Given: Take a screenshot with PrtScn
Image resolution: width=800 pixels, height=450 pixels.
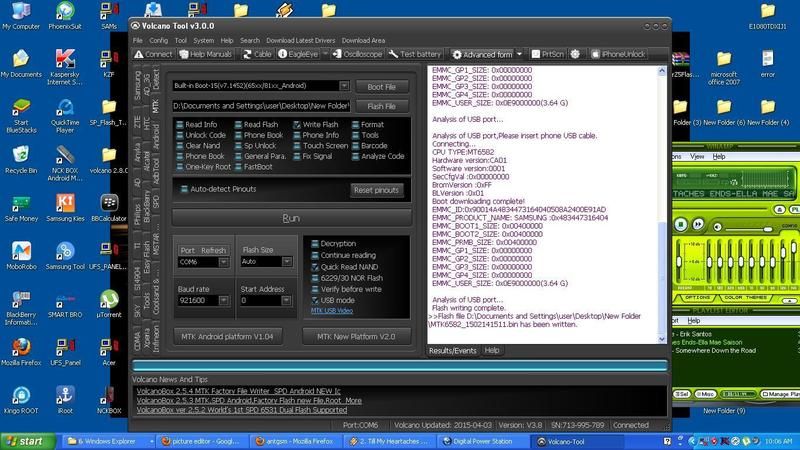Looking at the screenshot, I should (547, 54).
